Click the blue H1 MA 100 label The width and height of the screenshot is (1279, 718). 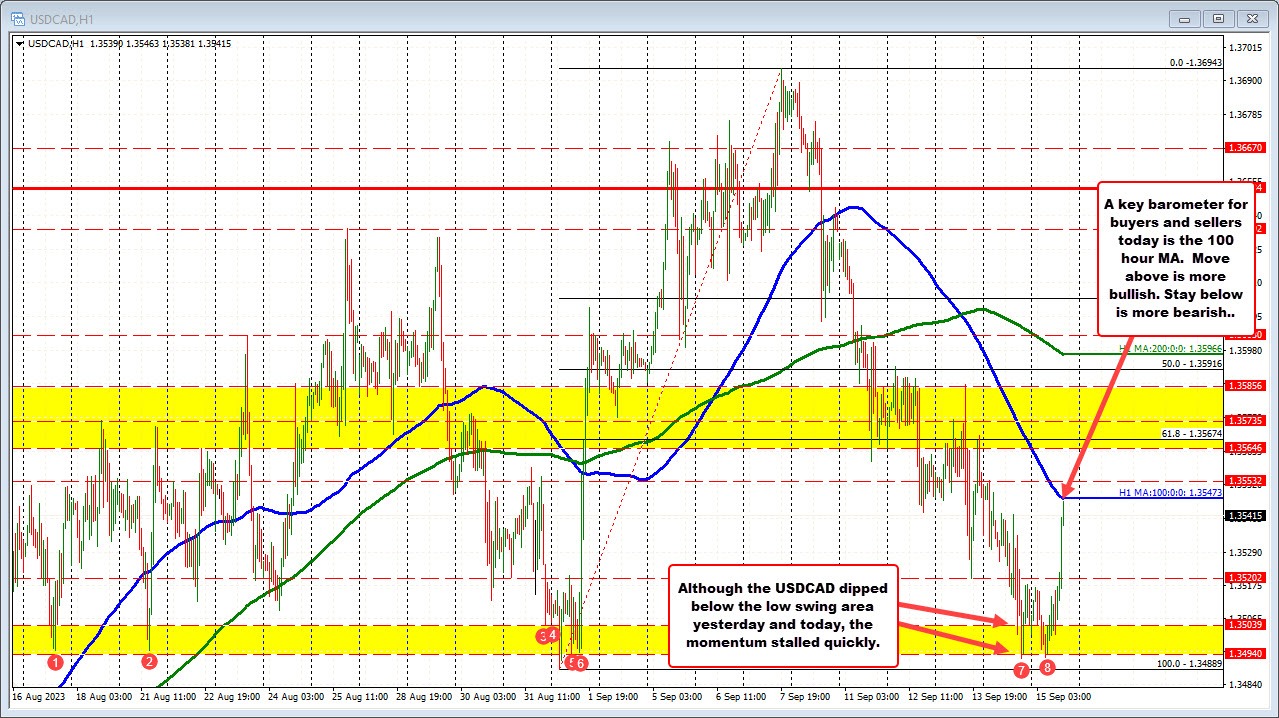point(1170,493)
